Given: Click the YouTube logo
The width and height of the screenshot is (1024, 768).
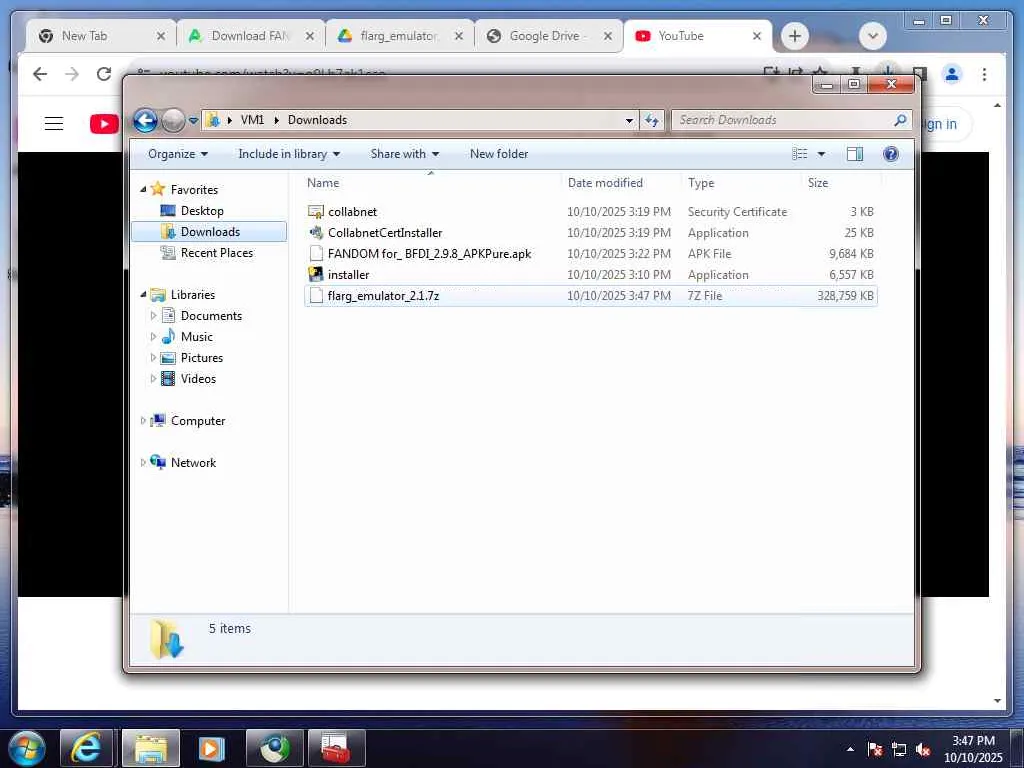Looking at the screenshot, I should tap(104, 123).
